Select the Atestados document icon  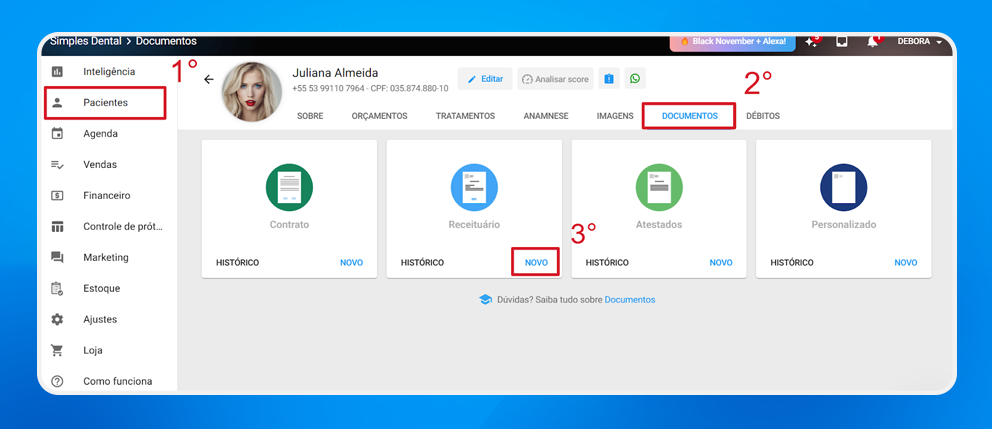[659, 186]
